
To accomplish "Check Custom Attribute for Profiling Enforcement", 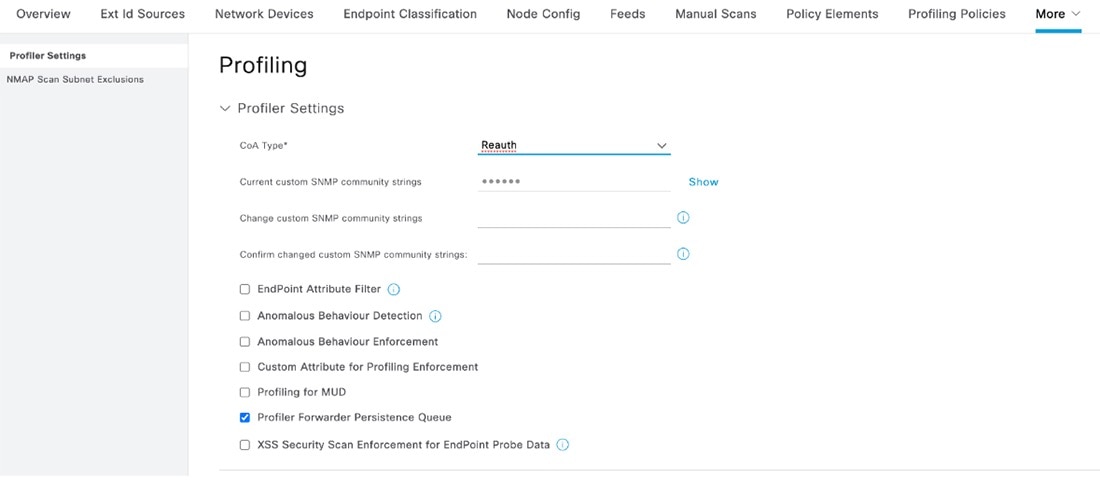I will pyautogui.click(x=245, y=367).
